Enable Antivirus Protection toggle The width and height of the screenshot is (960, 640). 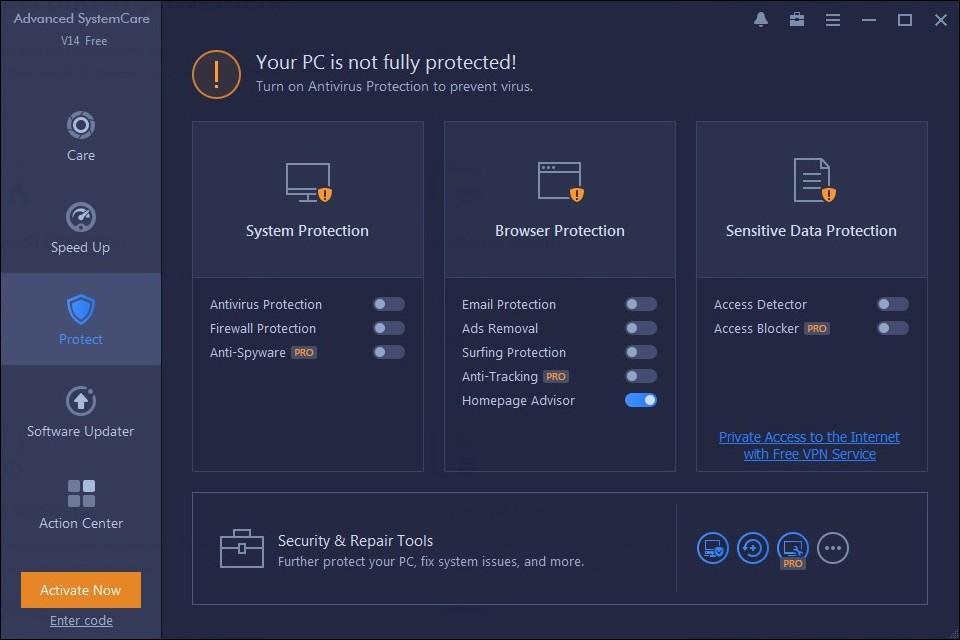pyautogui.click(x=389, y=304)
